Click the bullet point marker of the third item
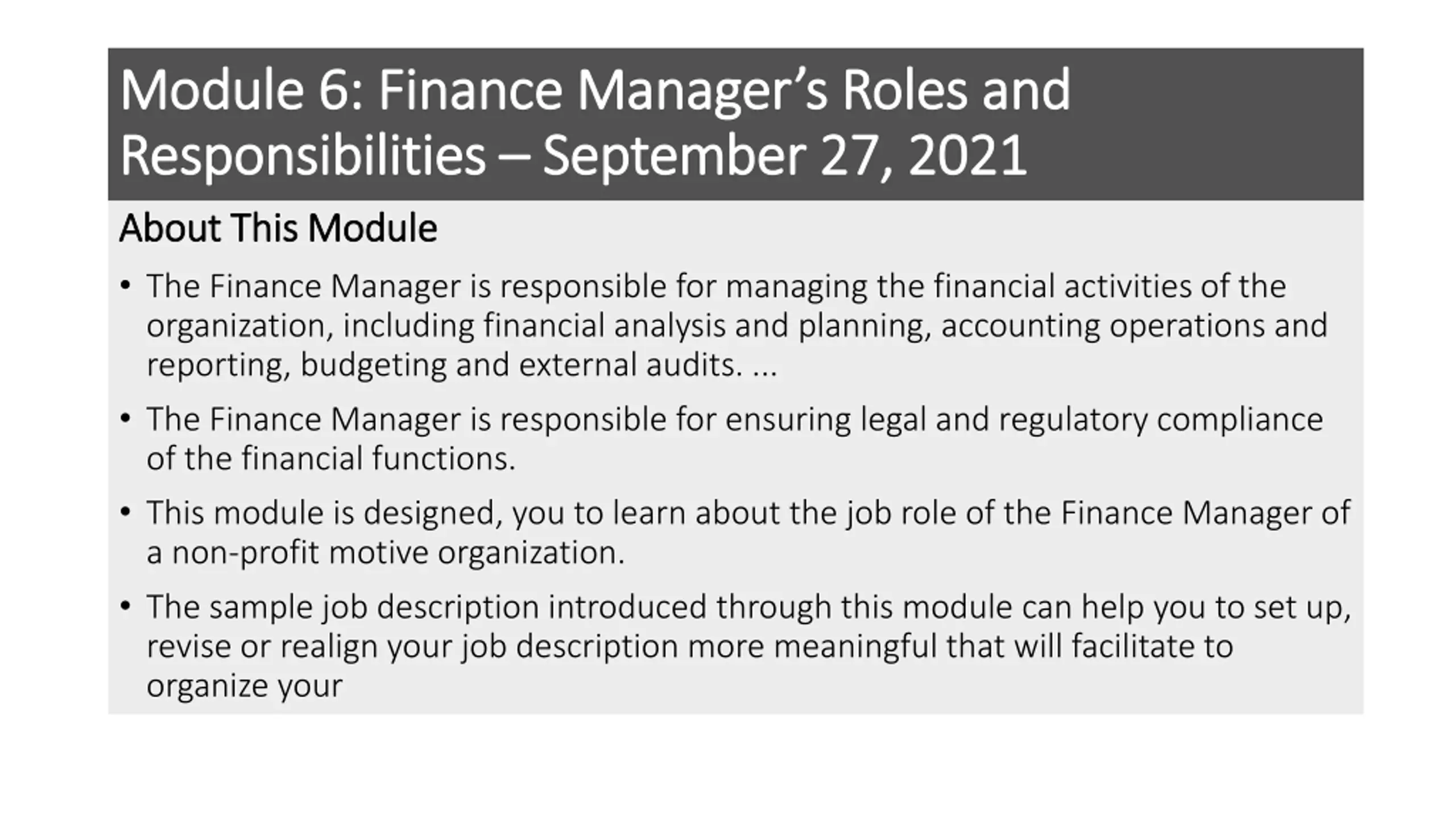 tap(126, 512)
